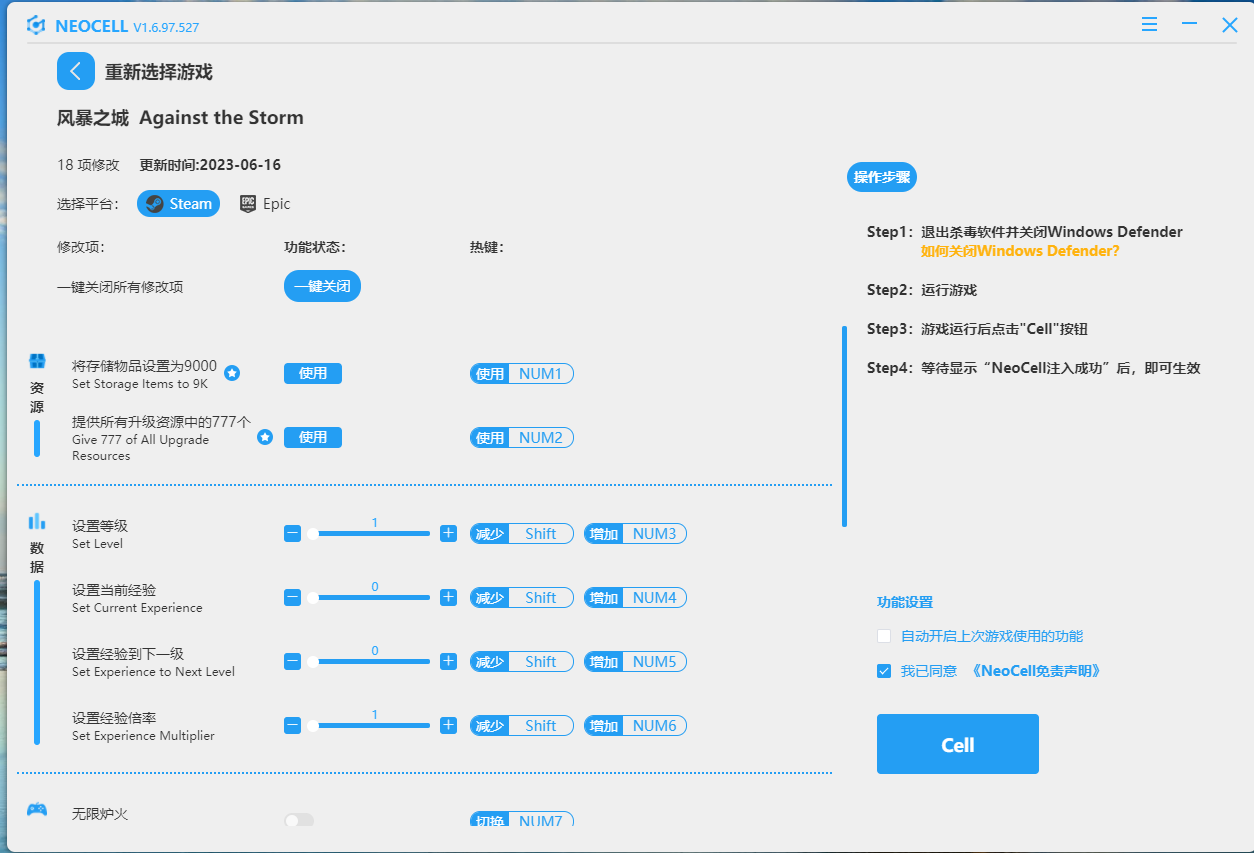
Task: Increase Set Current Experience with the plus button
Action: 448,598
